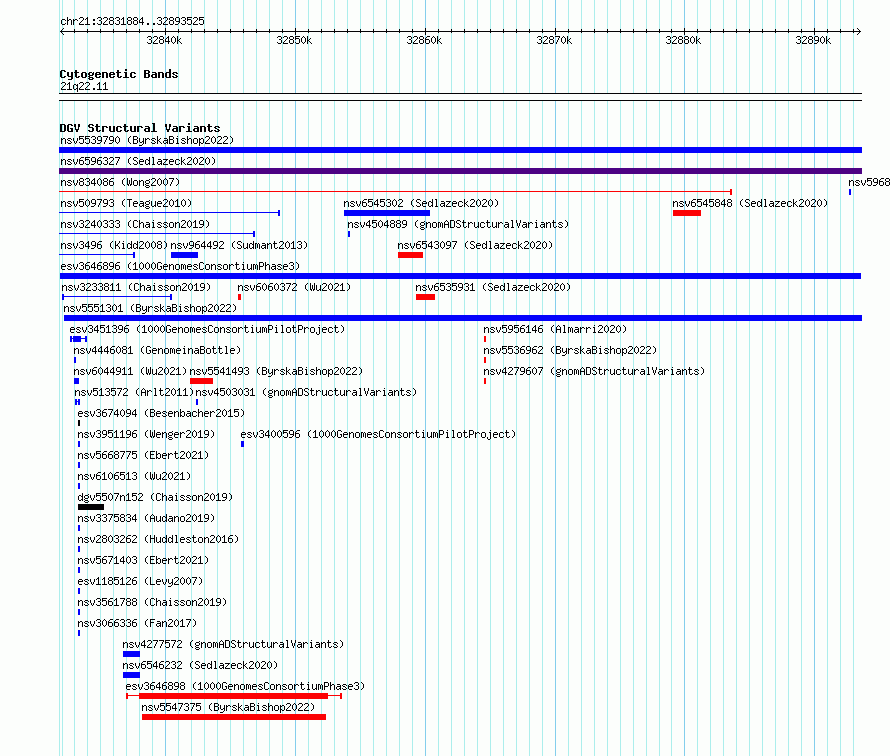Select the nsv5547375 (ByrskaBishop2022) red bar
This screenshot has width=890, height=756.
tap(234, 717)
